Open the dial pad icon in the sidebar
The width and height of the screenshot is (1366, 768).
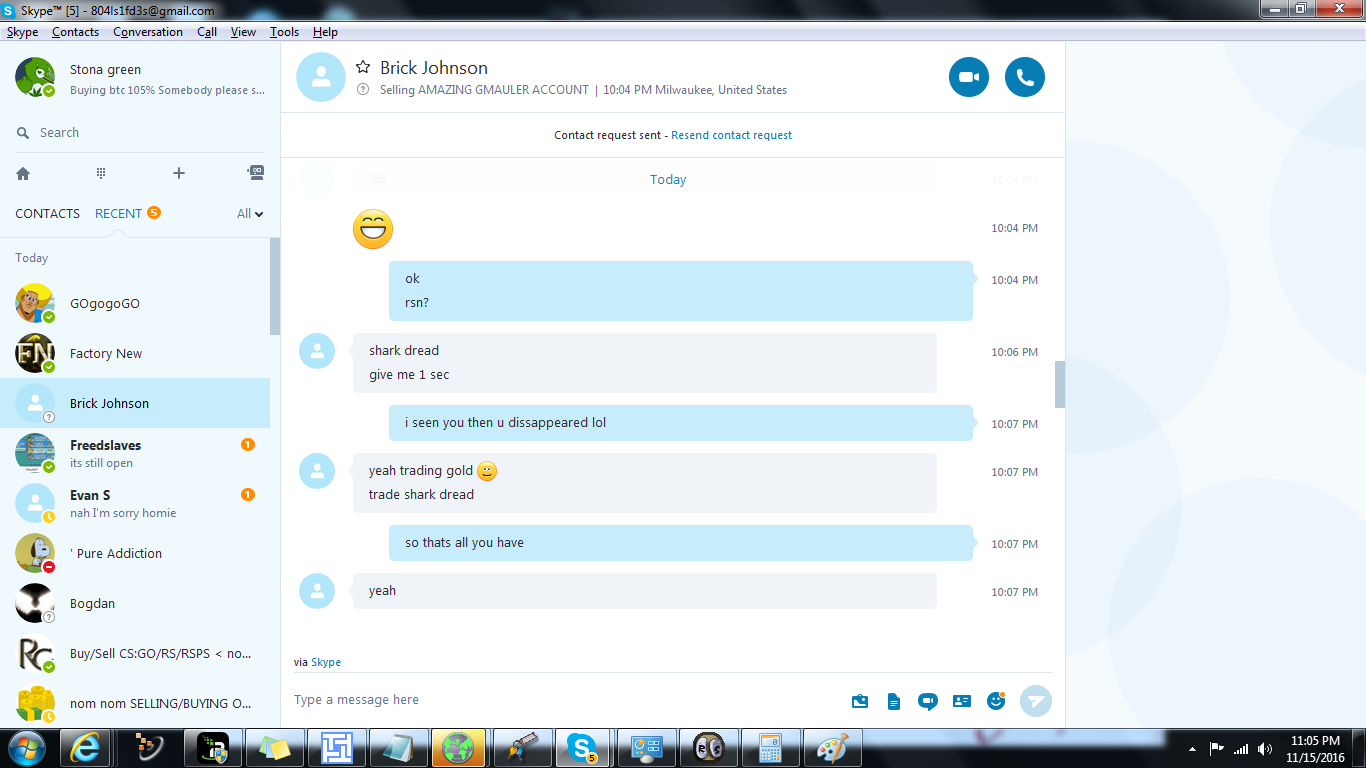pyautogui.click(x=101, y=173)
